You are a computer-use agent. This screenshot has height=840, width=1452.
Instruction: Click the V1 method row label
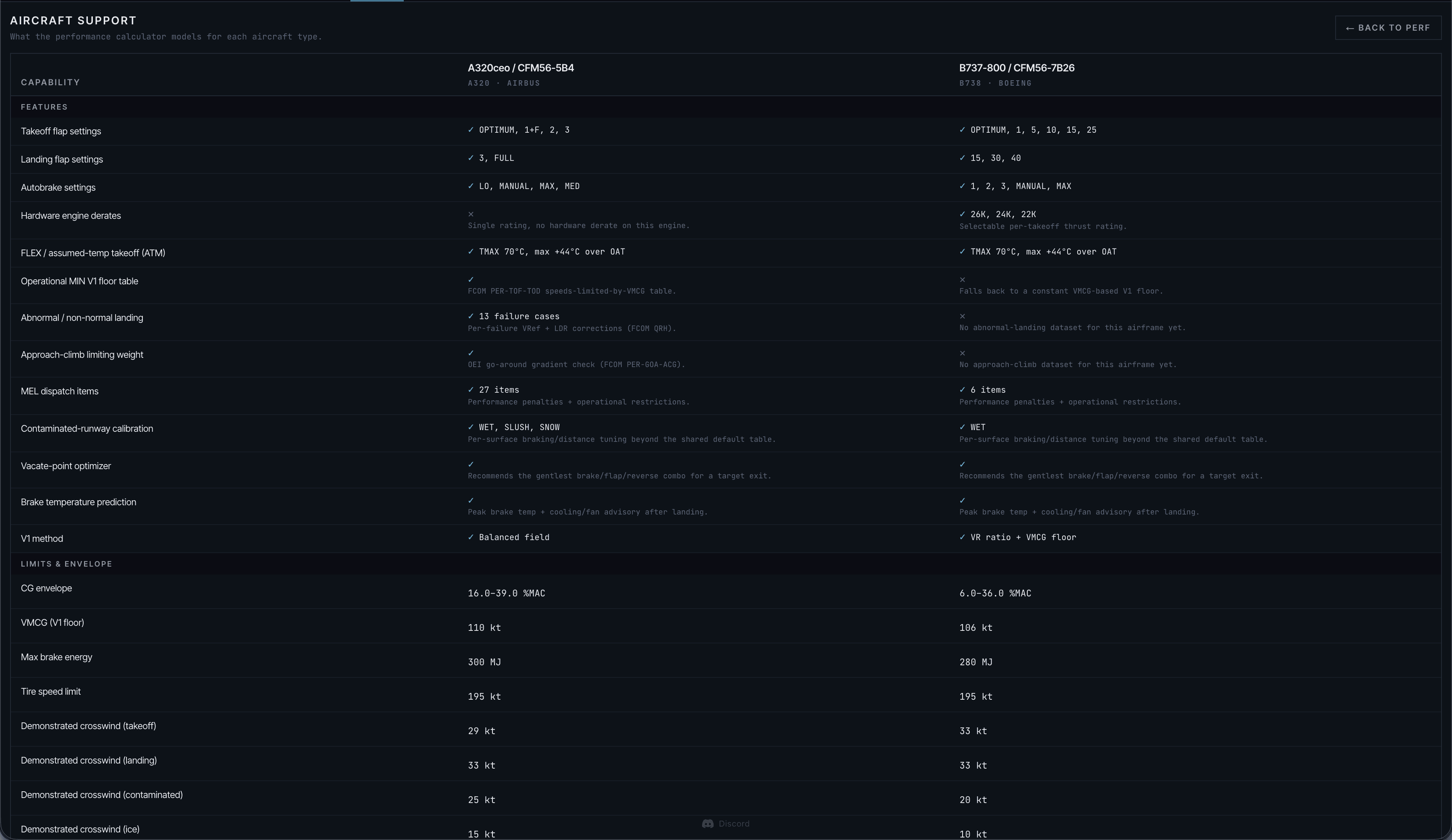(x=42, y=539)
